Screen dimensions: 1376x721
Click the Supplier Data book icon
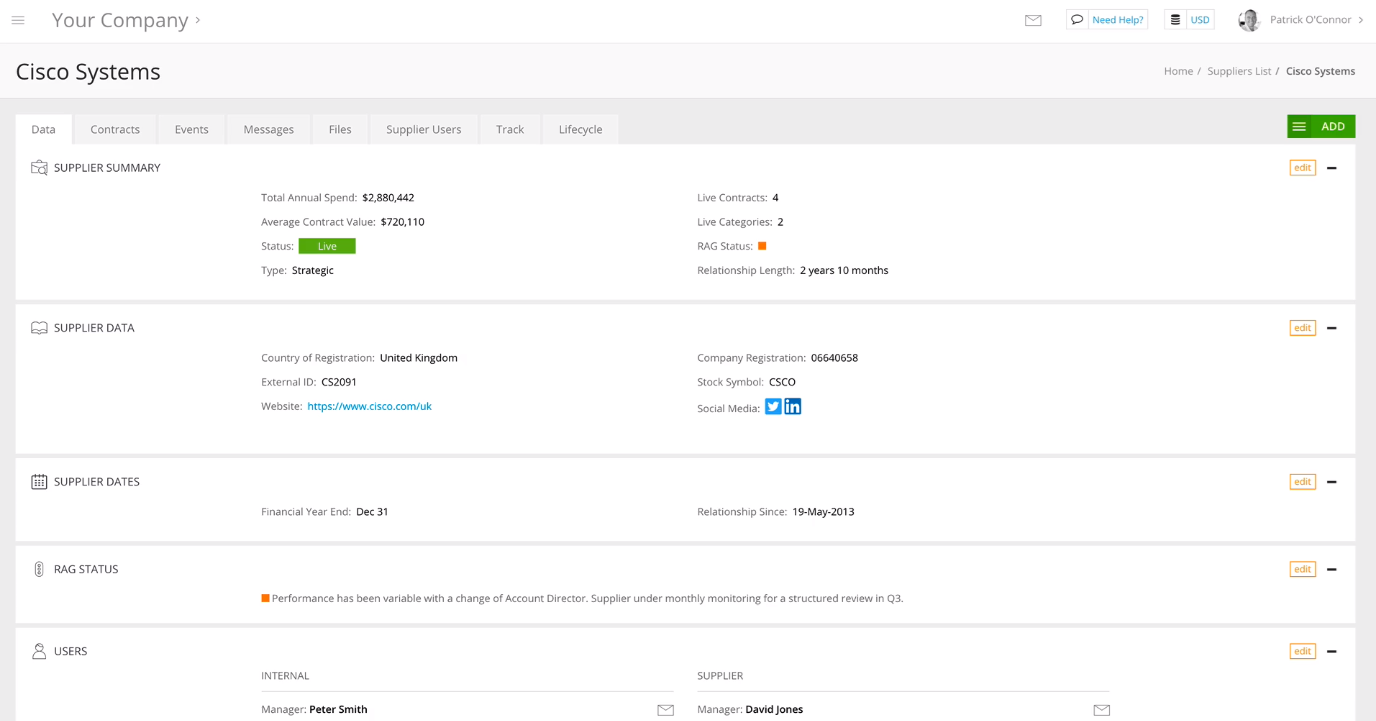tap(39, 328)
